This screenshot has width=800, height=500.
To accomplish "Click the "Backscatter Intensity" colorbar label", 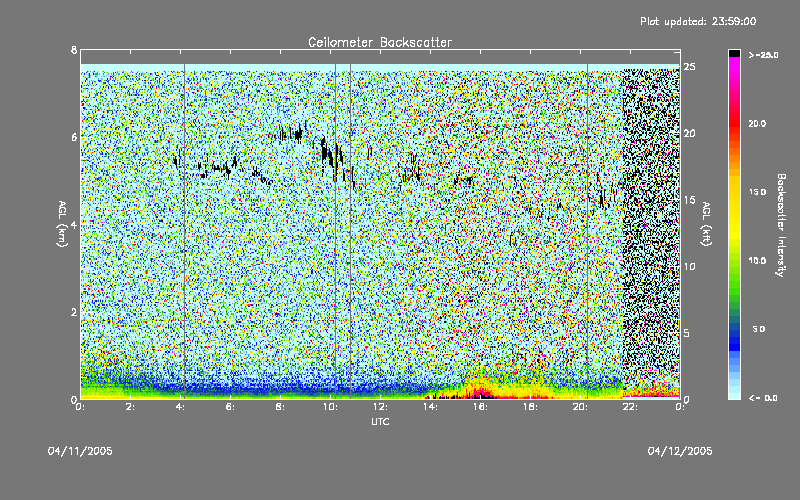I will click(x=780, y=225).
